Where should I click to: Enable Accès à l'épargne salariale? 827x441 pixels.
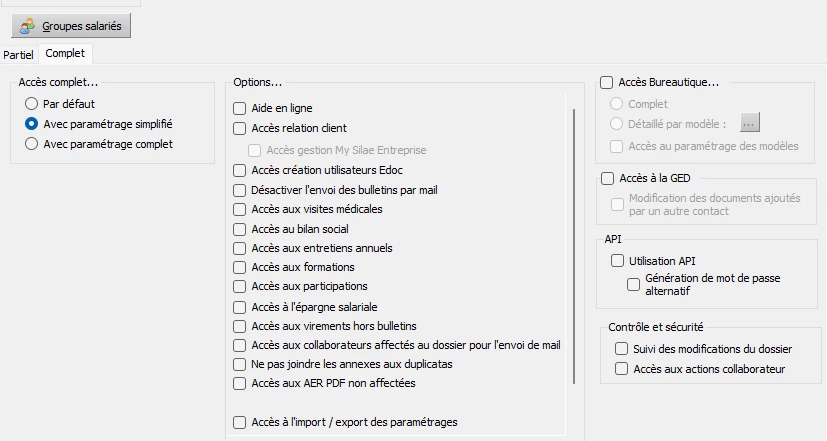[239, 307]
